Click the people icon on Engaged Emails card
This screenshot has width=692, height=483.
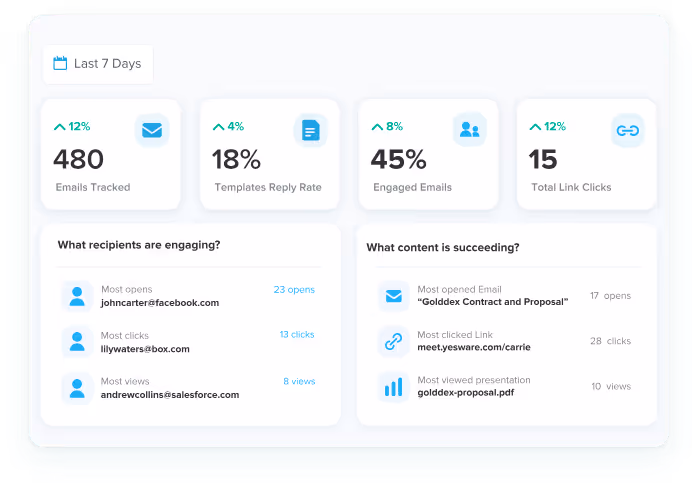[x=470, y=130]
